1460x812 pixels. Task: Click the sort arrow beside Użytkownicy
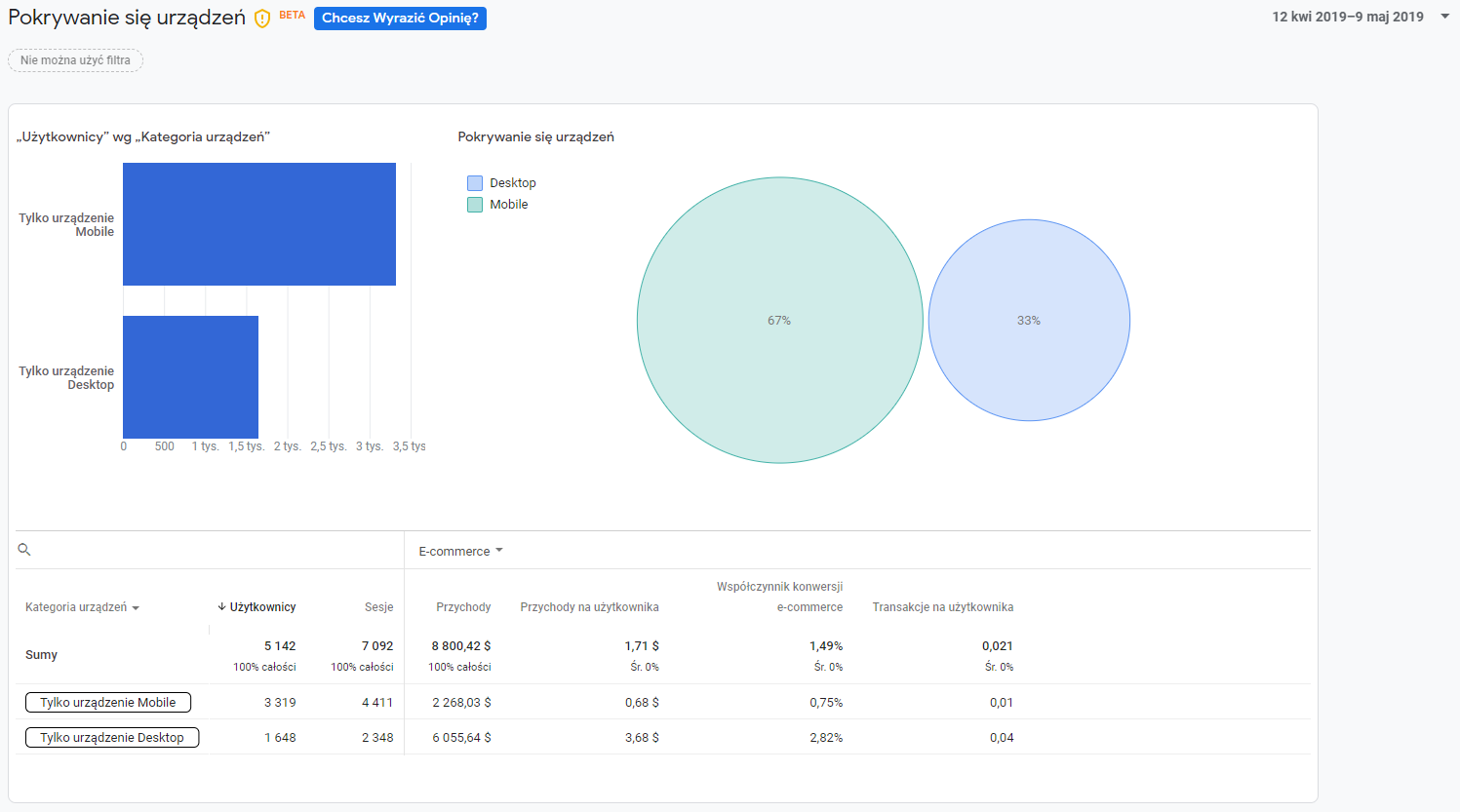pyautogui.click(x=222, y=606)
